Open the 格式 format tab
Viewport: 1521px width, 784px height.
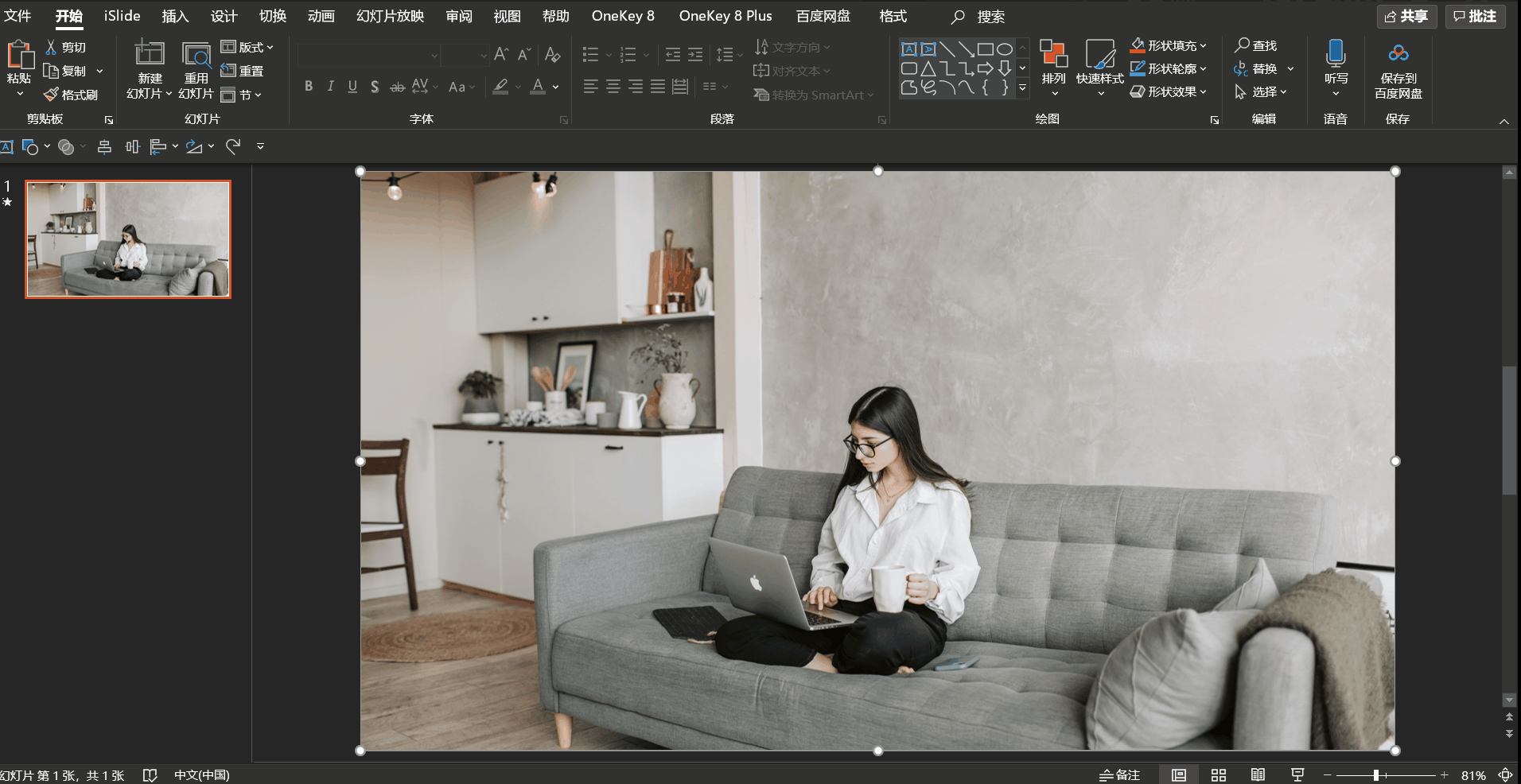893,16
